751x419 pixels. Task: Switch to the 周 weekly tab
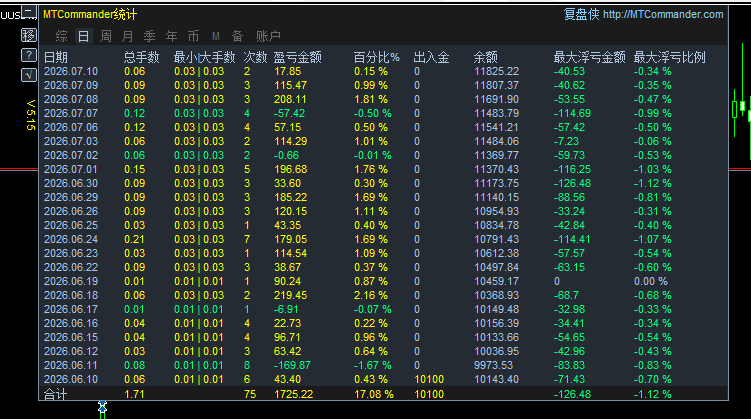coord(106,36)
